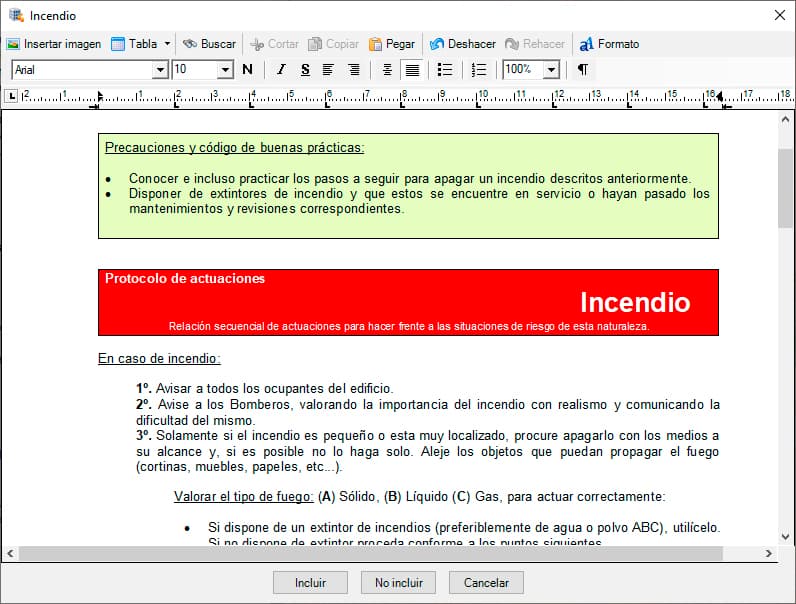
Task: Click the Cancelar button
Action: point(486,583)
